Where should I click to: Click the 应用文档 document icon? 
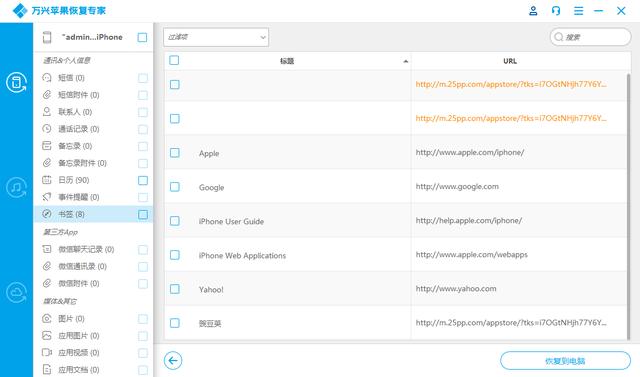click(47, 369)
